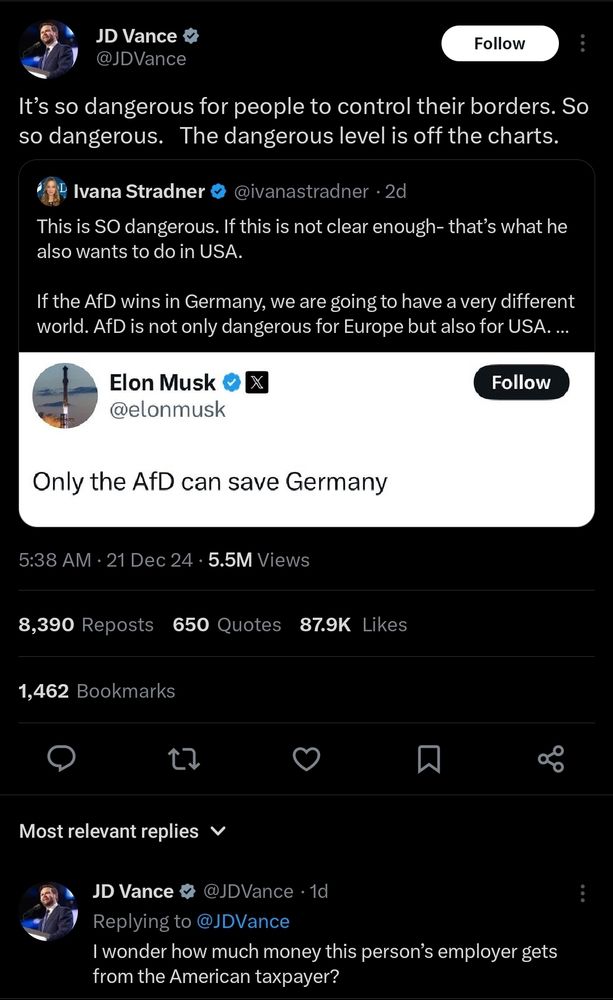Like the tweet with the heart icon
The height and width of the screenshot is (1000, 613).
click(x=306, y=759)
